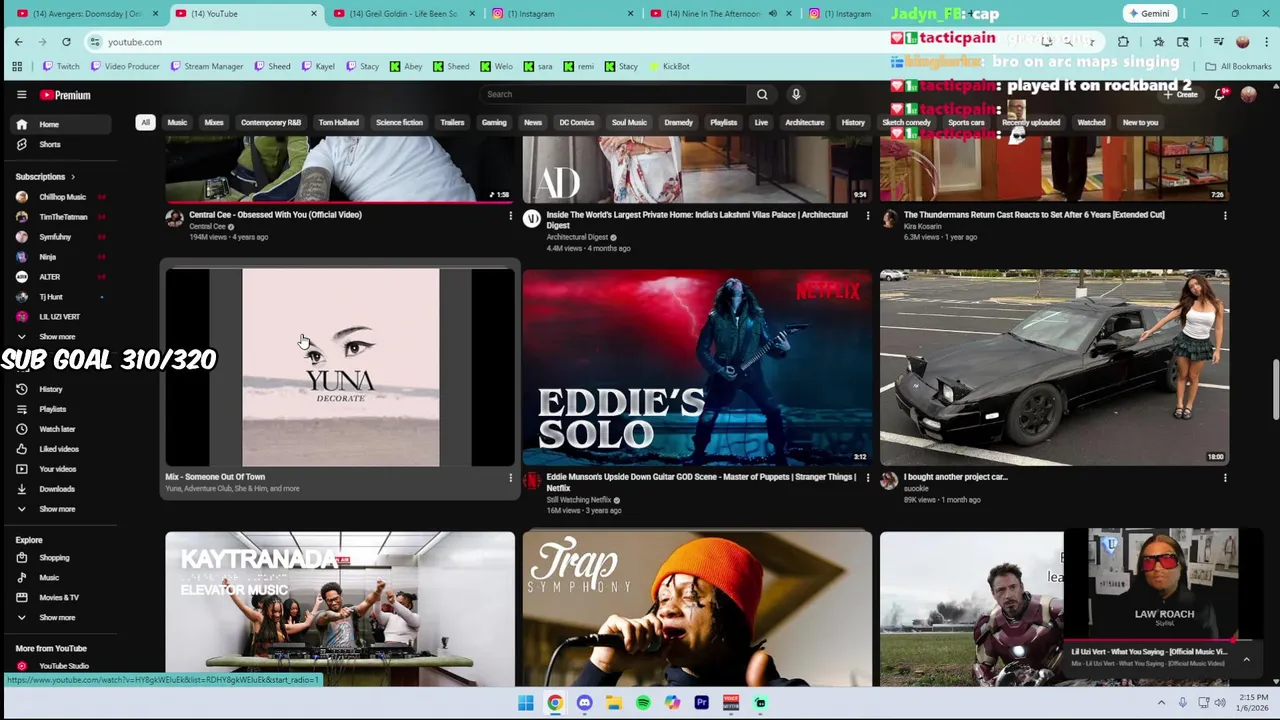Click the YouTube search magnifier button
The image size is (1280, 720).
point(762,94)
